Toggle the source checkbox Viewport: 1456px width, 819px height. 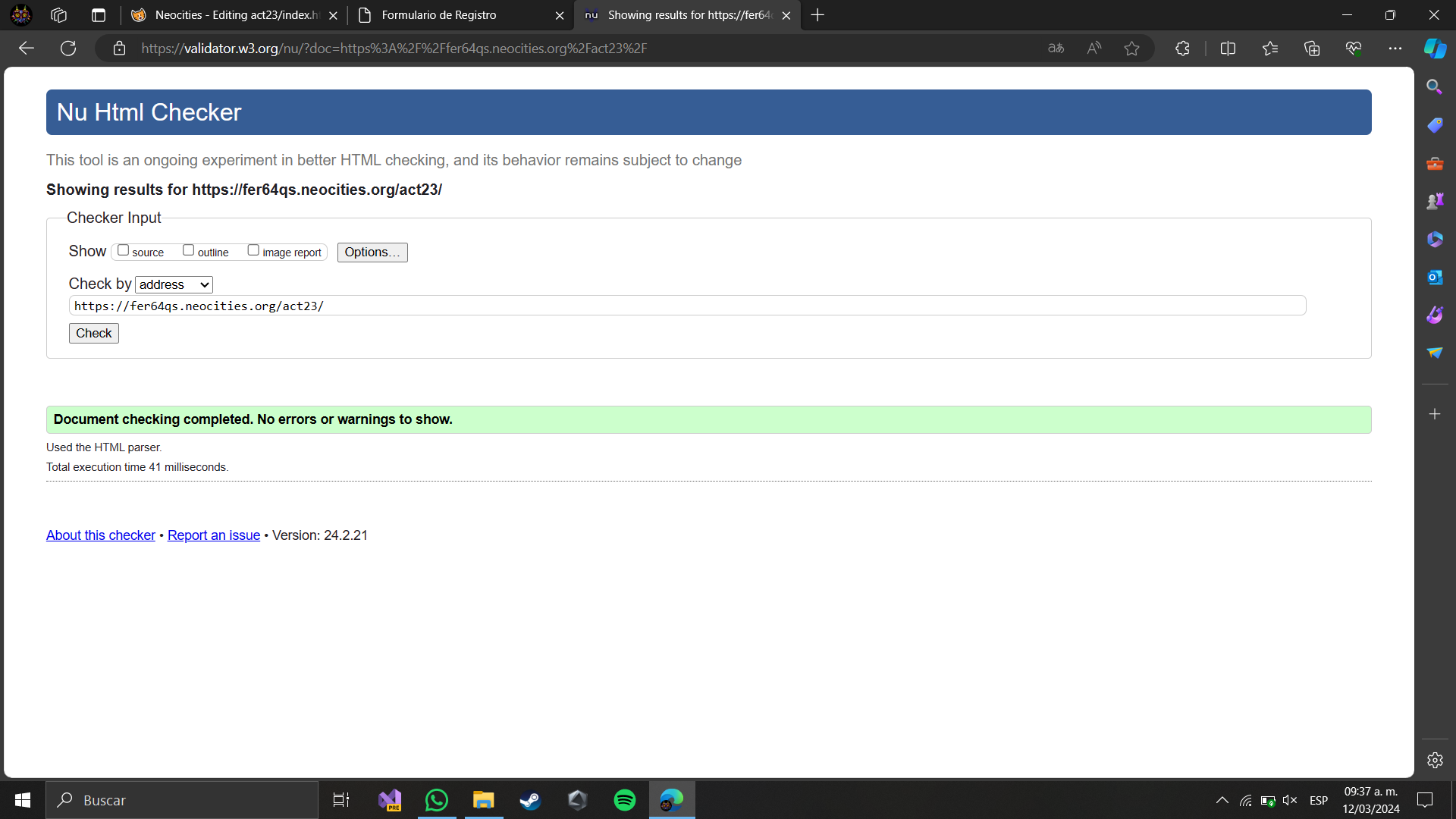point(122,250)
